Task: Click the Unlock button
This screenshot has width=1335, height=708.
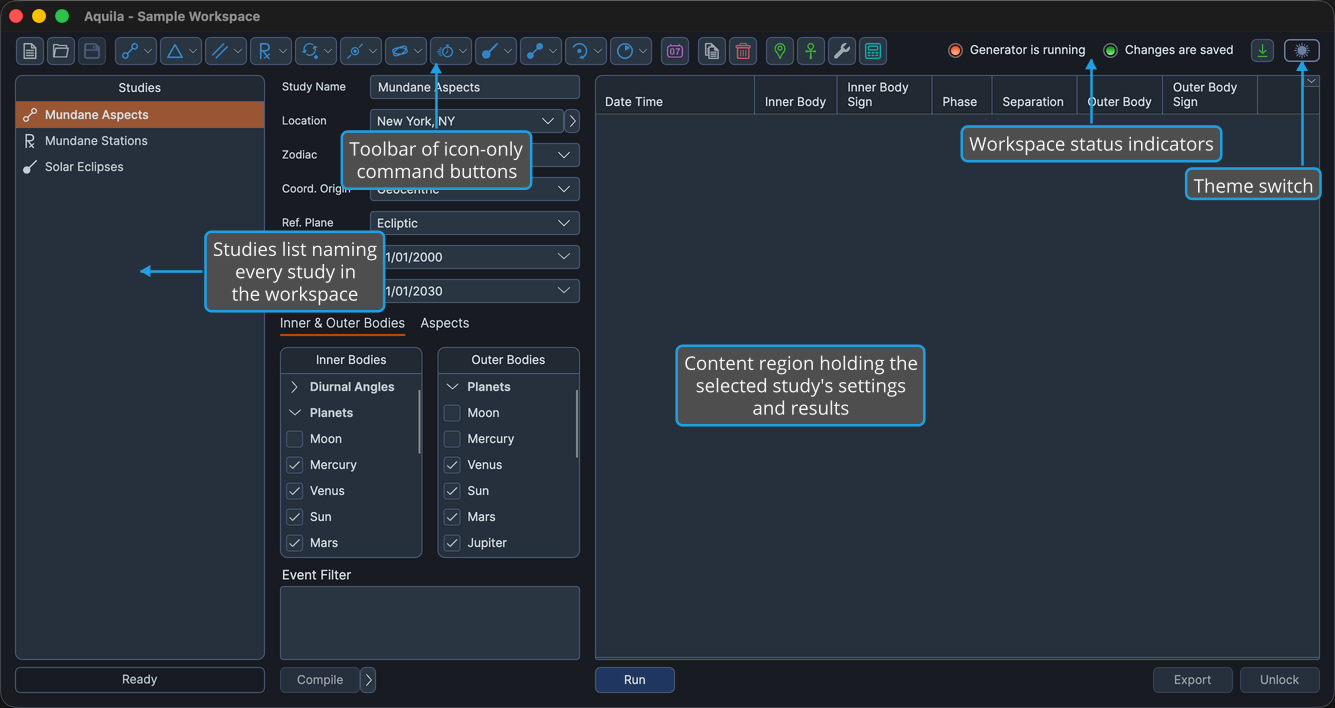Action: tap(1280, 680)
